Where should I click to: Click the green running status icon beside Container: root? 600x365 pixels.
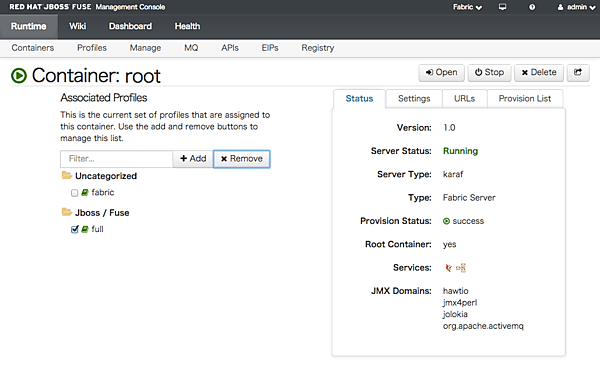[19, 75]
